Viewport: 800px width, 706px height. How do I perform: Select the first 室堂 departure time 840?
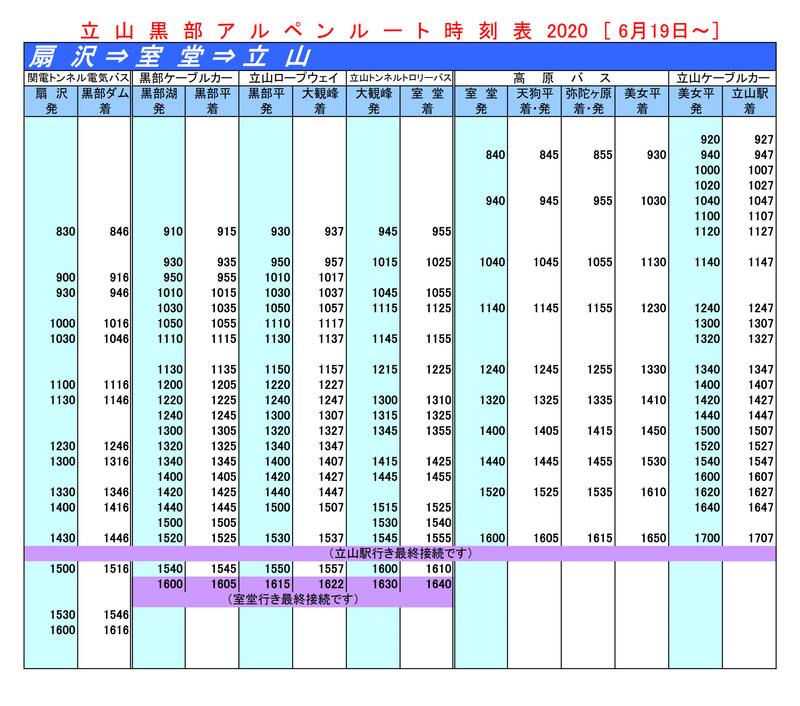(495, 155)
